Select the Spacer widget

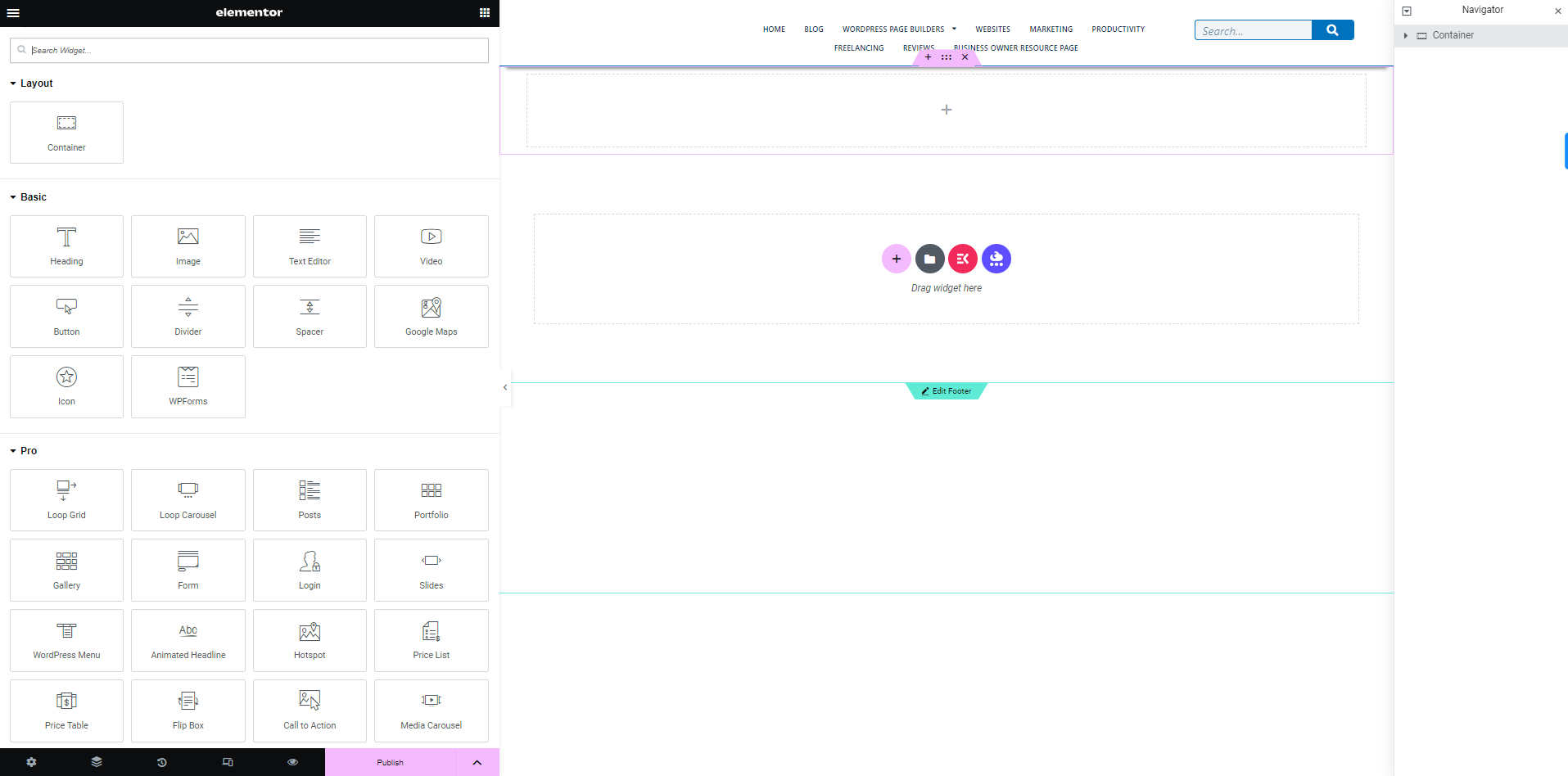click(310, 317)
